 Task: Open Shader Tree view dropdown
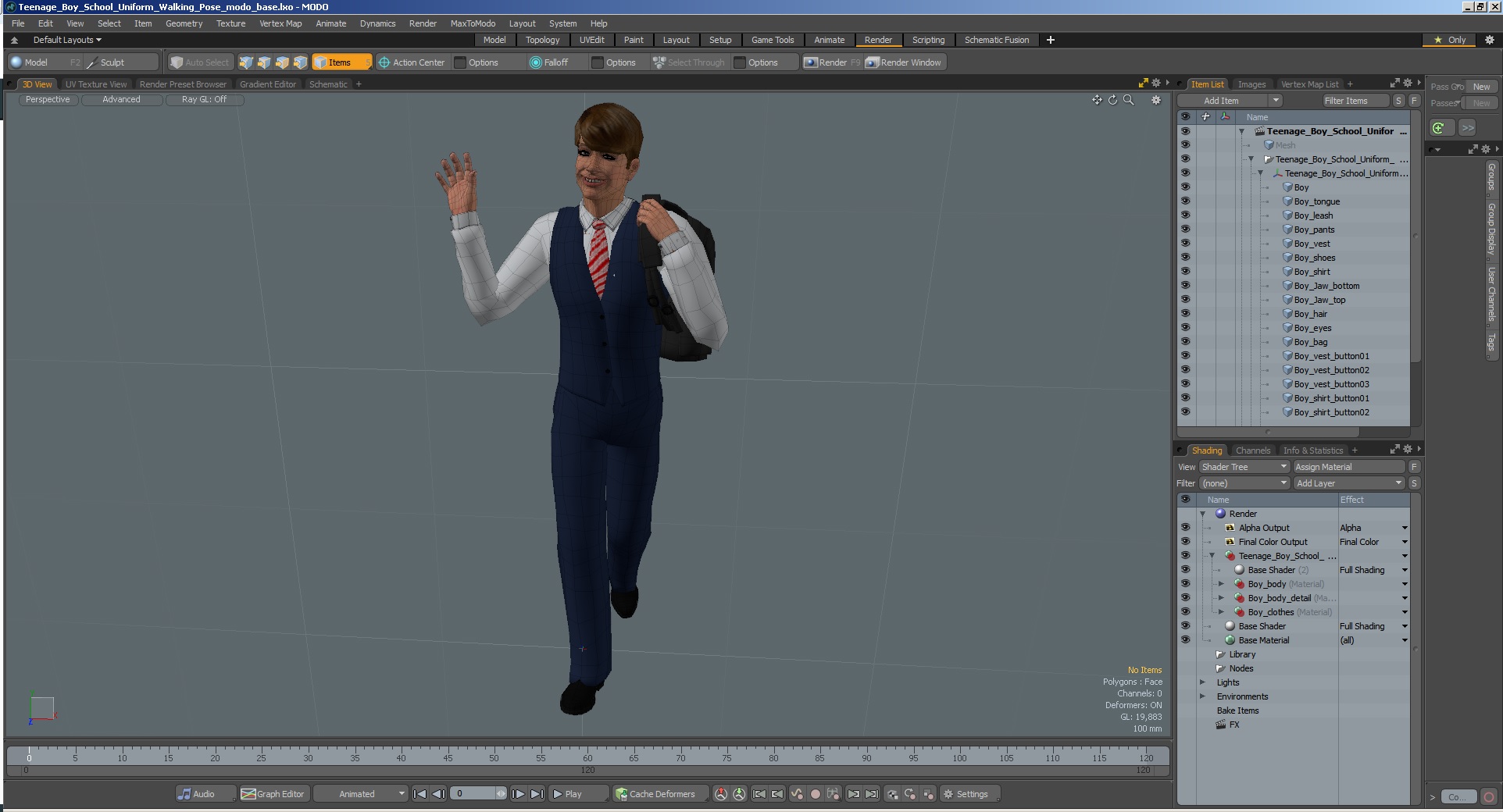pyautogui.click(x=1244, y=467)
